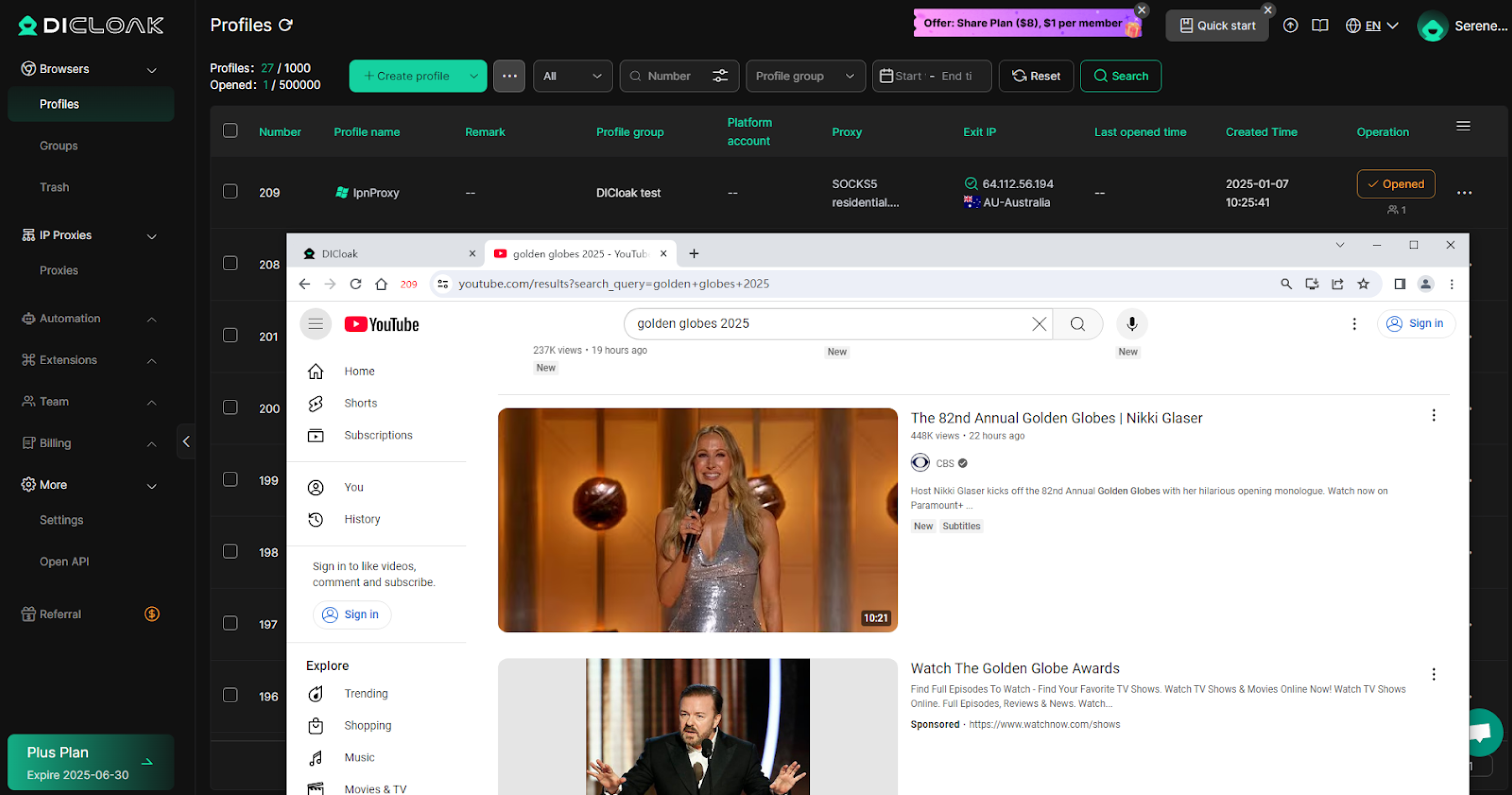Reload the YouTube page

tap(356, 284)
